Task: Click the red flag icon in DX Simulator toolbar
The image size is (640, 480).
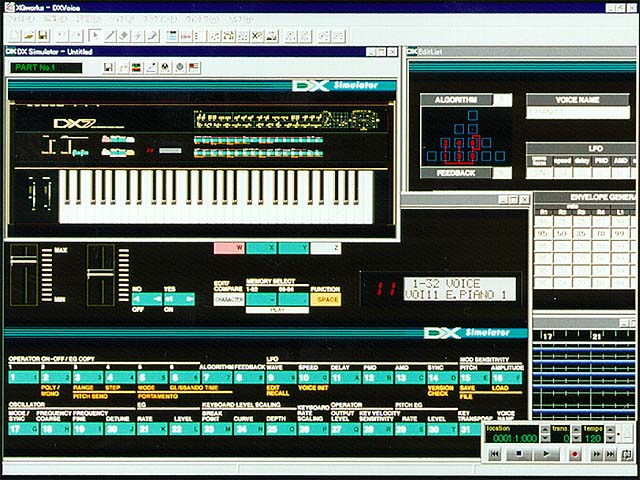Action: coord(194,67)
